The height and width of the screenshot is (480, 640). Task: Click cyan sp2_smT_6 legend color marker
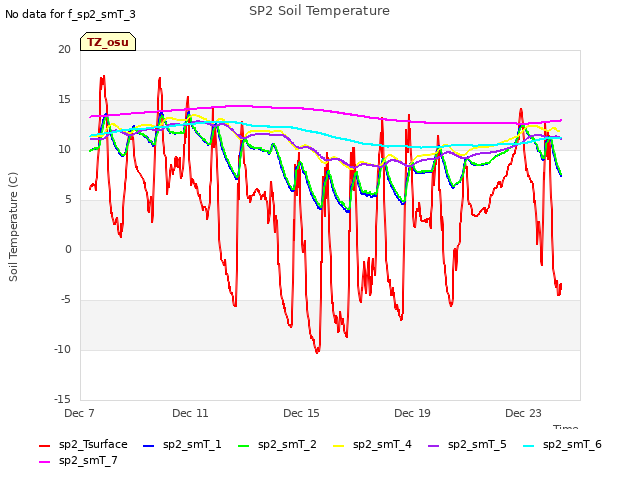(x=529, y=446)
